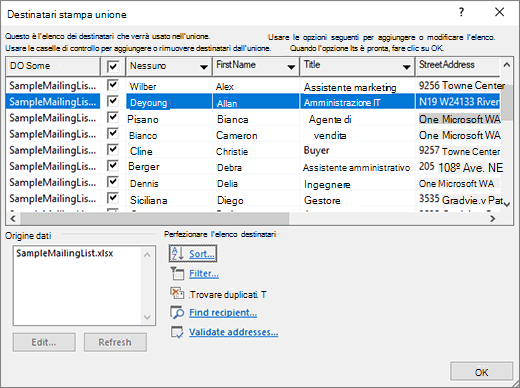Click the Amministrazione IT title cell
520x388 pixels.
[357, 102]
